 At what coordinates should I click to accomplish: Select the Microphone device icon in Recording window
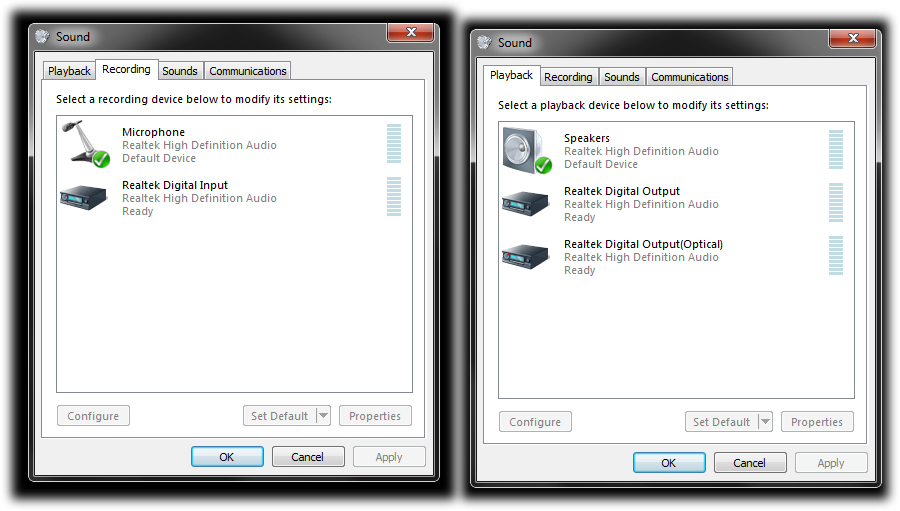coord(86,144)
